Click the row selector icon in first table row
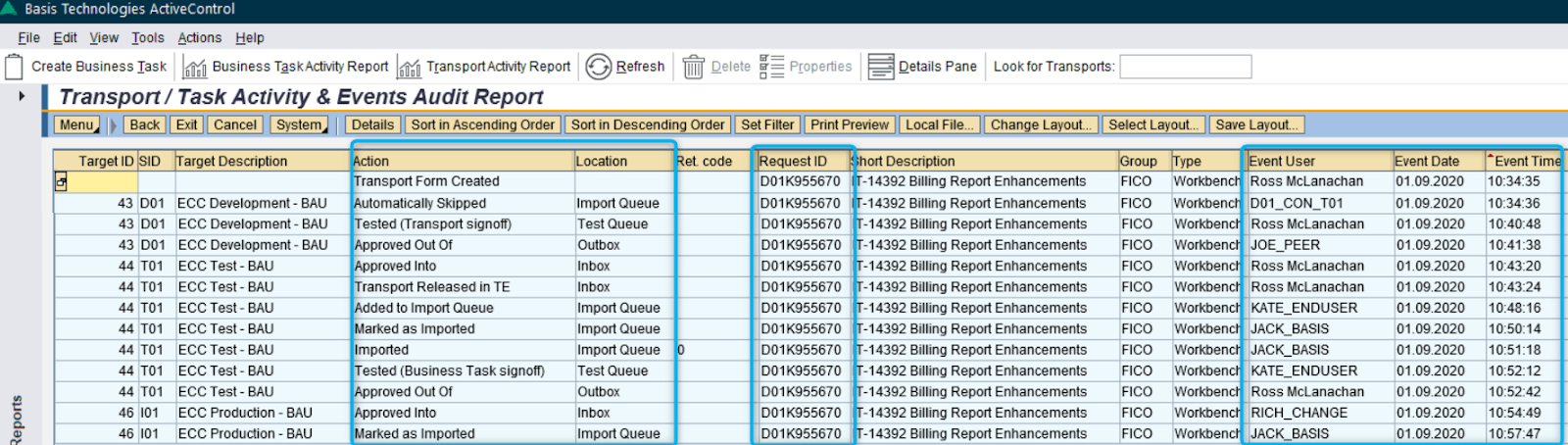1568x445 pixels. tap(61, 182)
